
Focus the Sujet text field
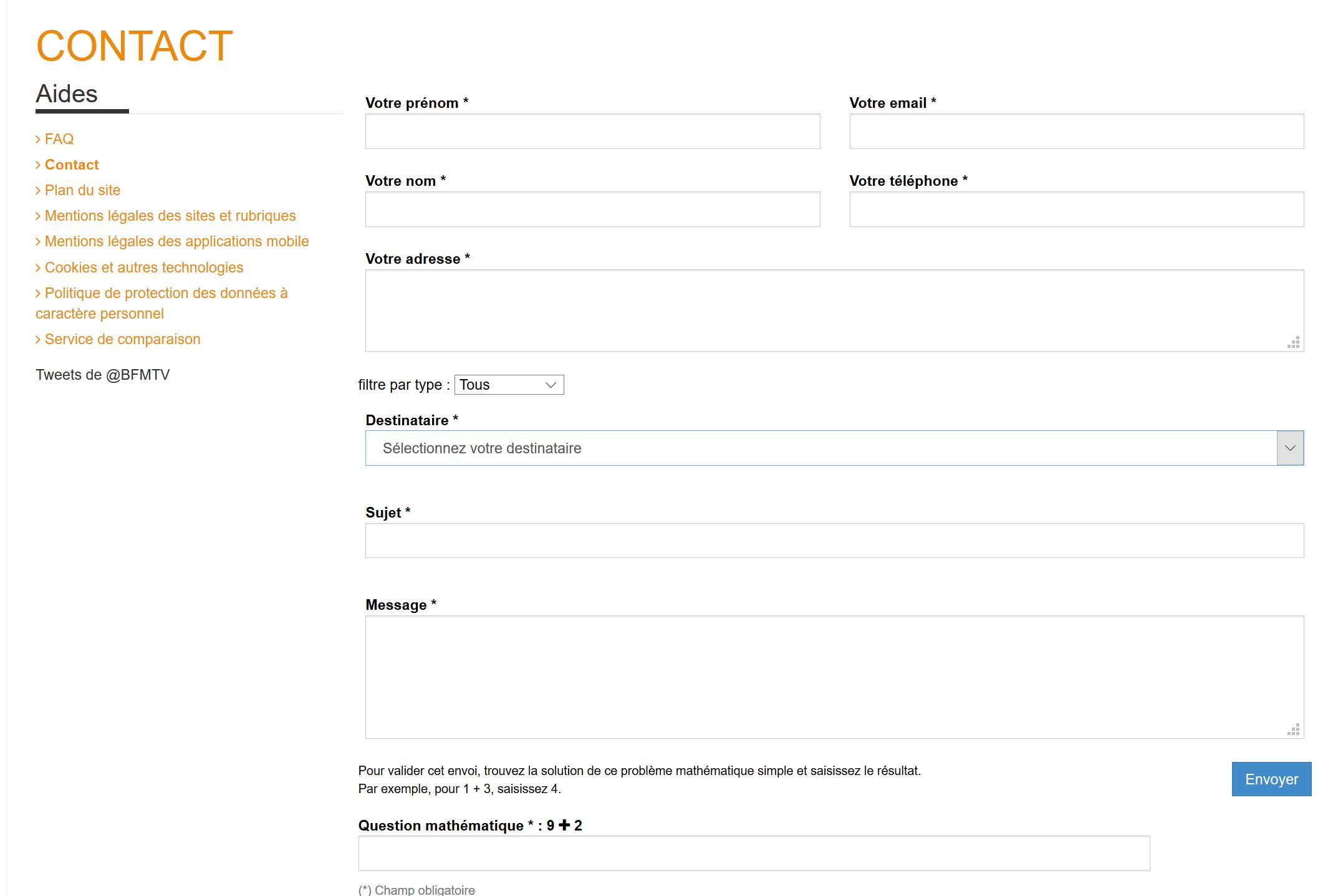tap(834, 541)
